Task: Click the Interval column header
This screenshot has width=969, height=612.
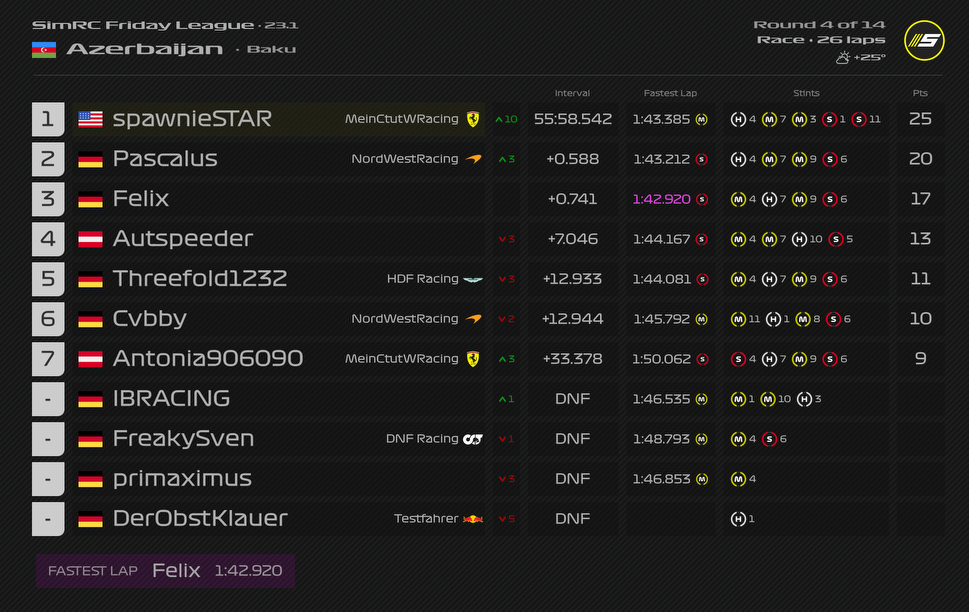Action: [x=572, y=93]
